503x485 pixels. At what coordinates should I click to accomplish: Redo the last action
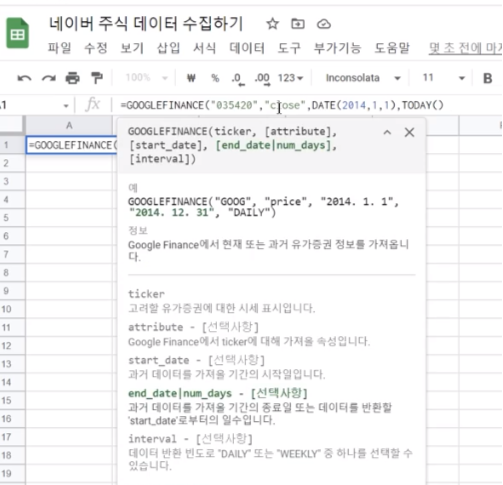[49, 78]
